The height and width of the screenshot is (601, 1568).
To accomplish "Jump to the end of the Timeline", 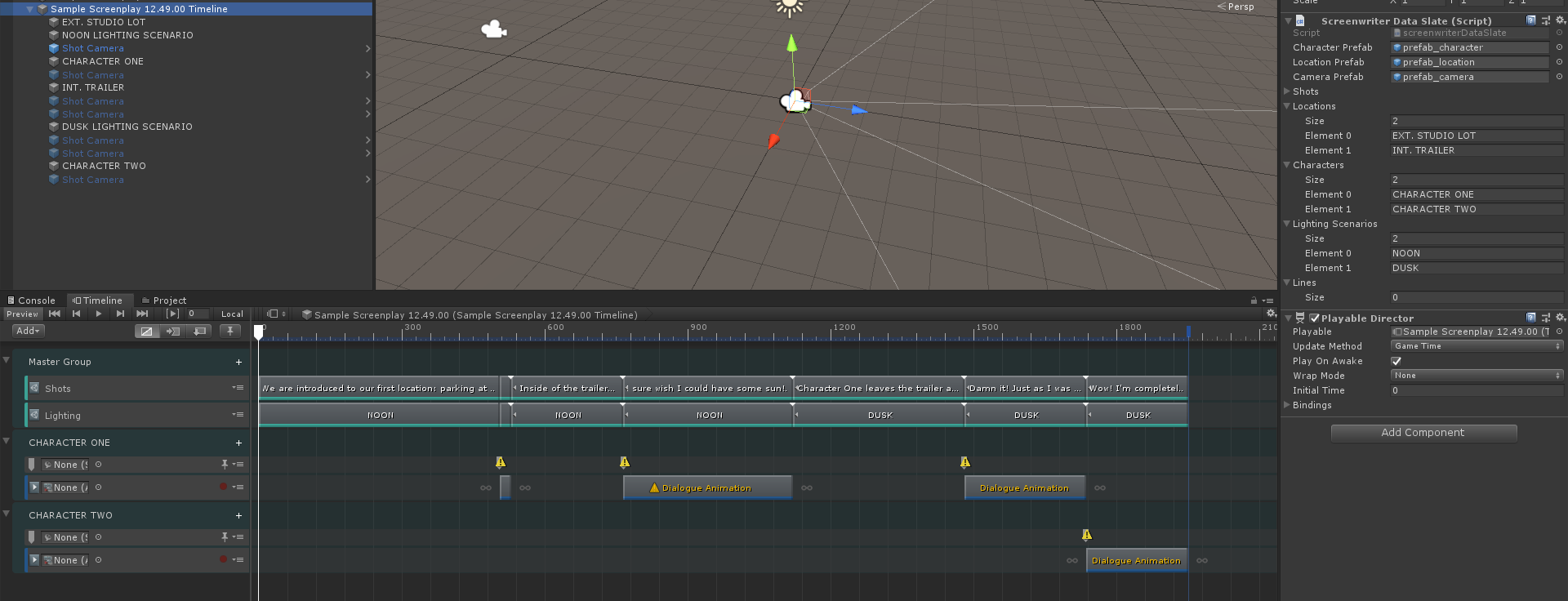I will 143,314.
